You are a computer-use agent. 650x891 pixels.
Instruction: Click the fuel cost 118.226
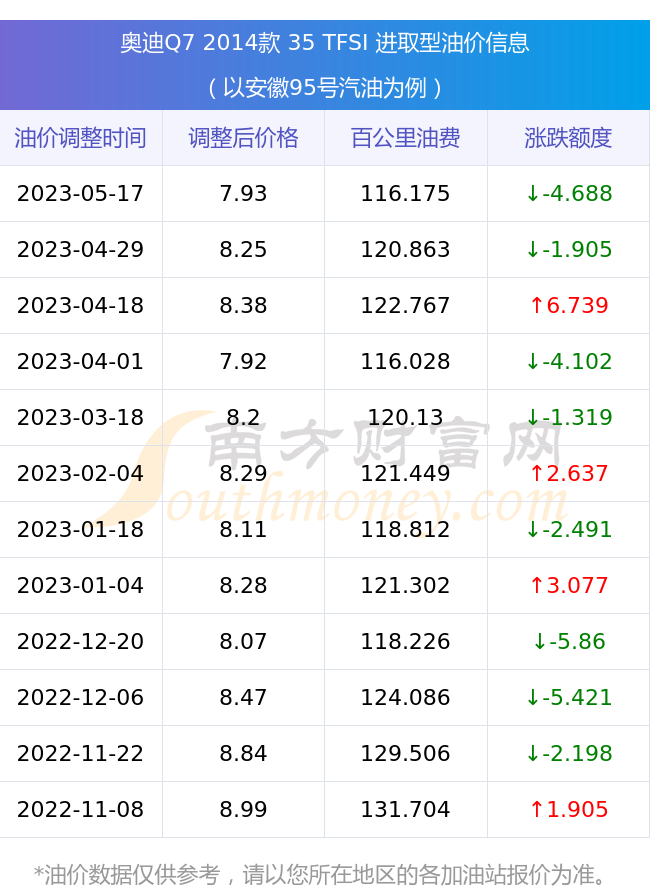(x=406, y=642)
